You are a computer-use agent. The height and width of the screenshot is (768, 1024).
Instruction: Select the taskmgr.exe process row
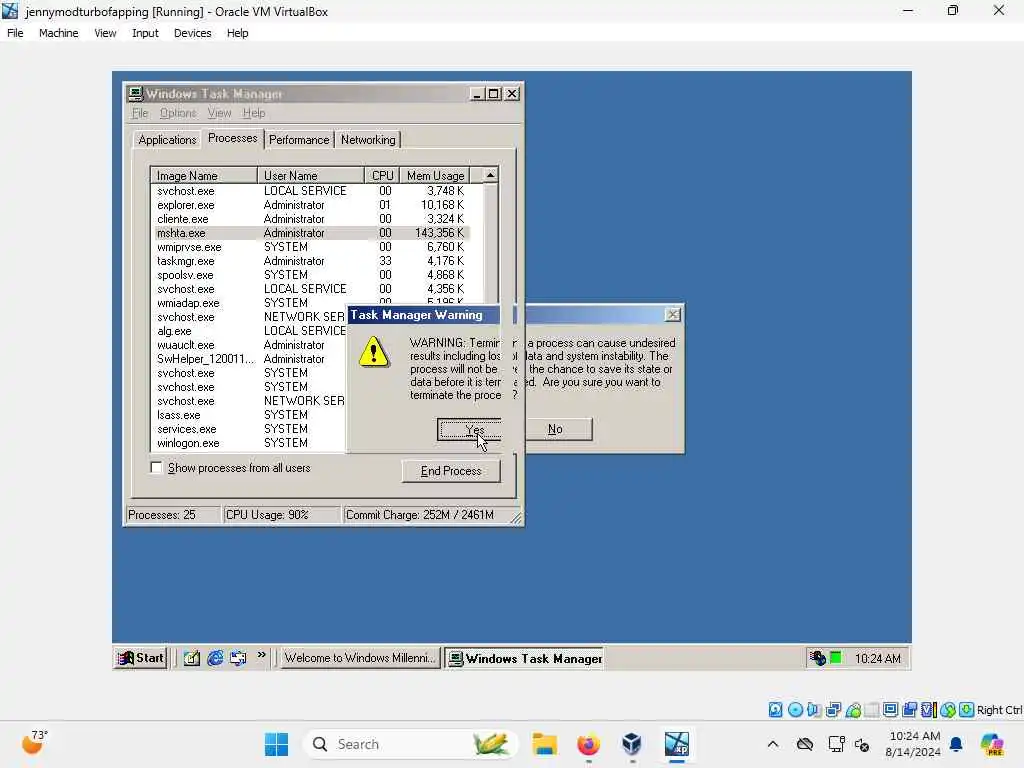click(310, 261)
